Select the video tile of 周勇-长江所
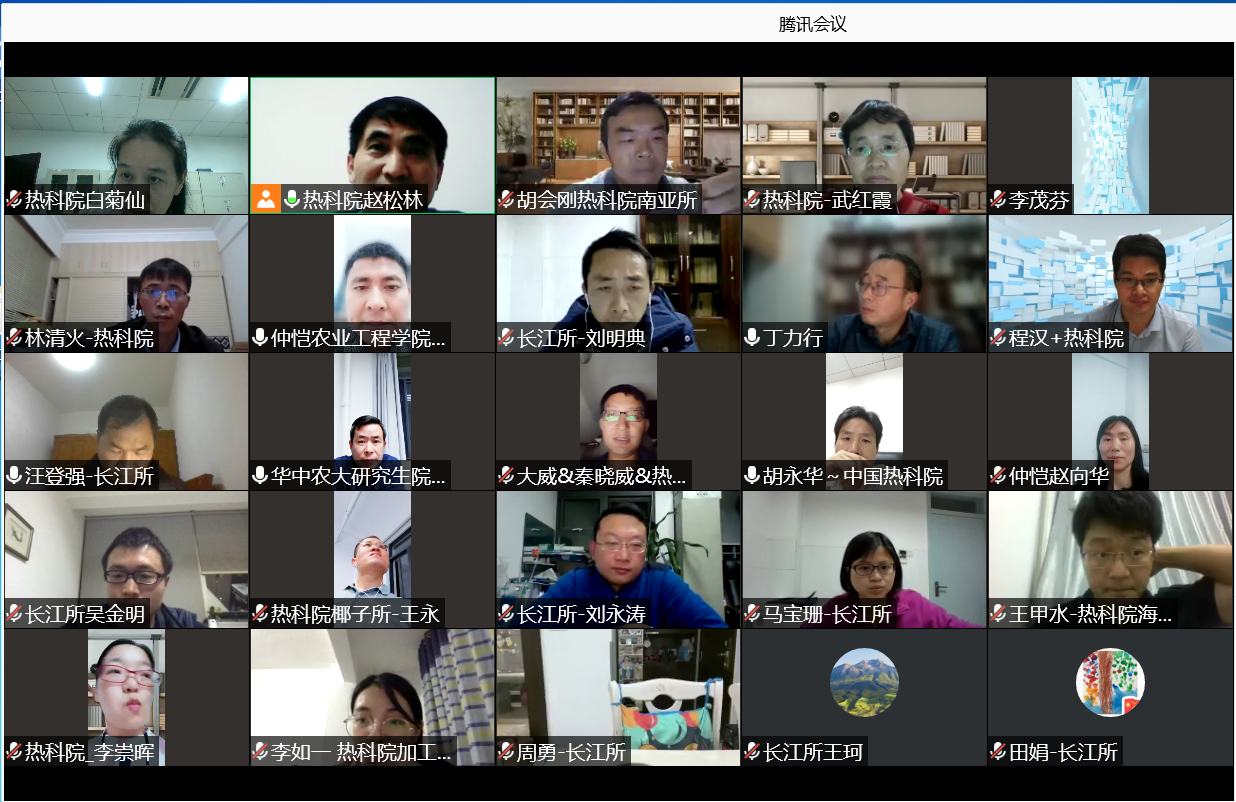The height and width of the screenshot is (802, 1236). point(618,697)
